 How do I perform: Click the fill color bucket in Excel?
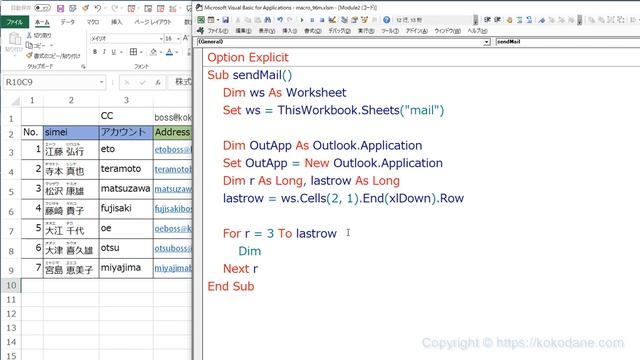tap(153, 52)
